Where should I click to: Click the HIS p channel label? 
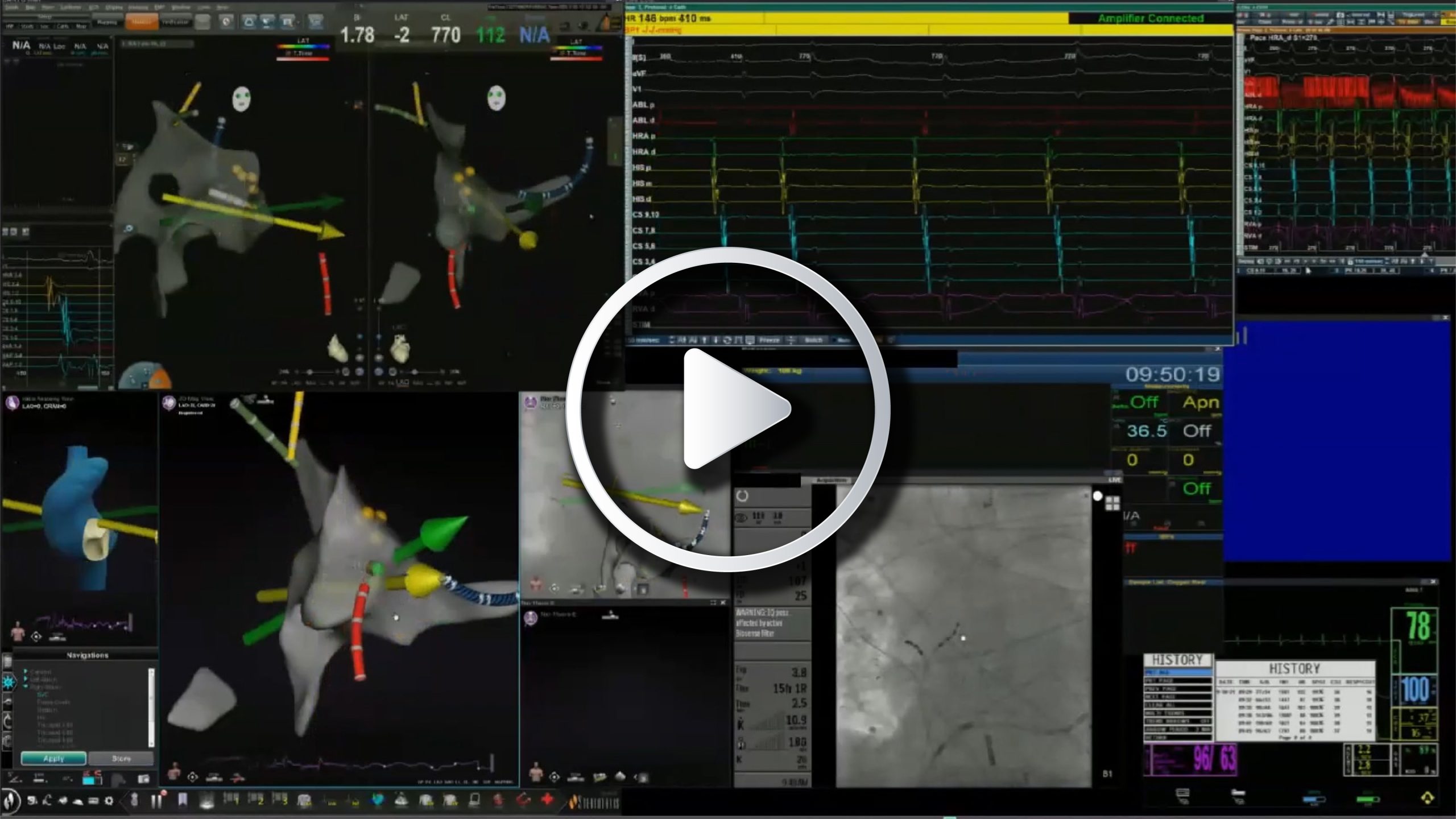pos(643,168)
